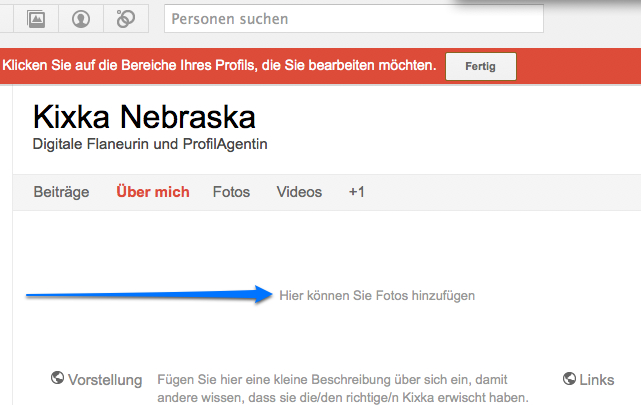This screenshot has height=405, width=641.
Task: Click the Profile icon in top bar
Action: click(81, 18)
